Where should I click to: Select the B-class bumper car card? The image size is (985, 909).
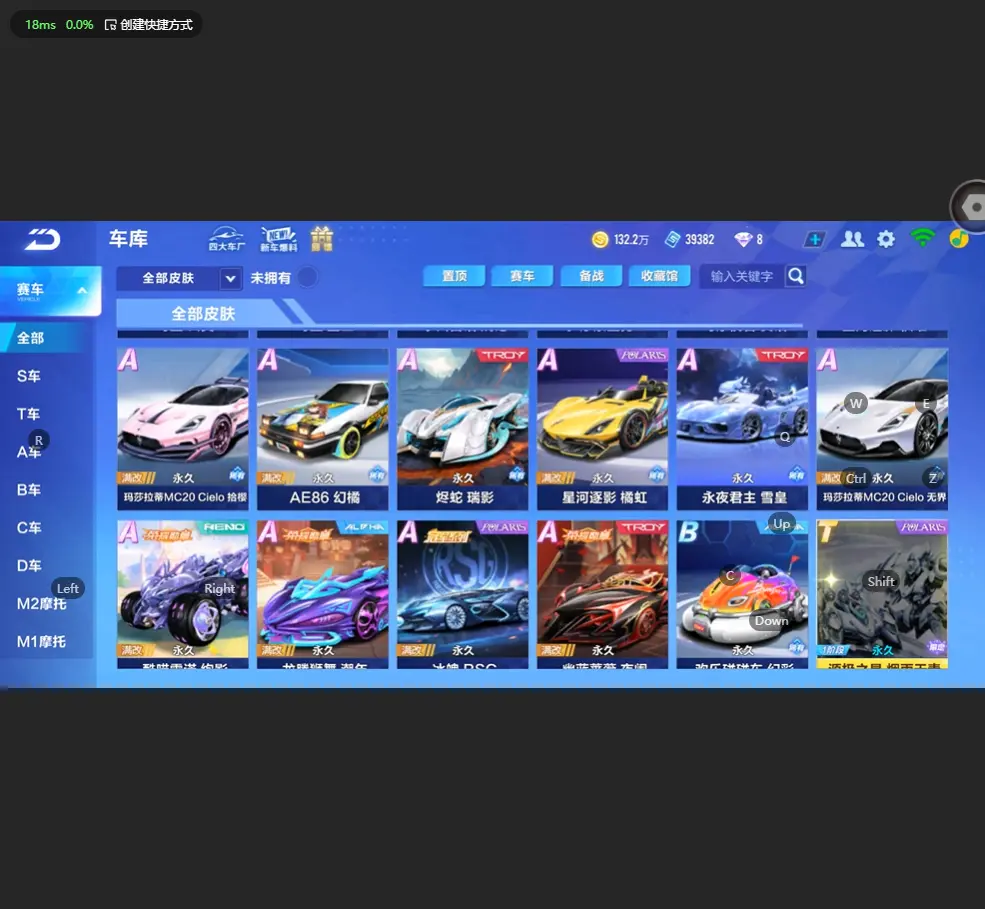pos(743,594)
